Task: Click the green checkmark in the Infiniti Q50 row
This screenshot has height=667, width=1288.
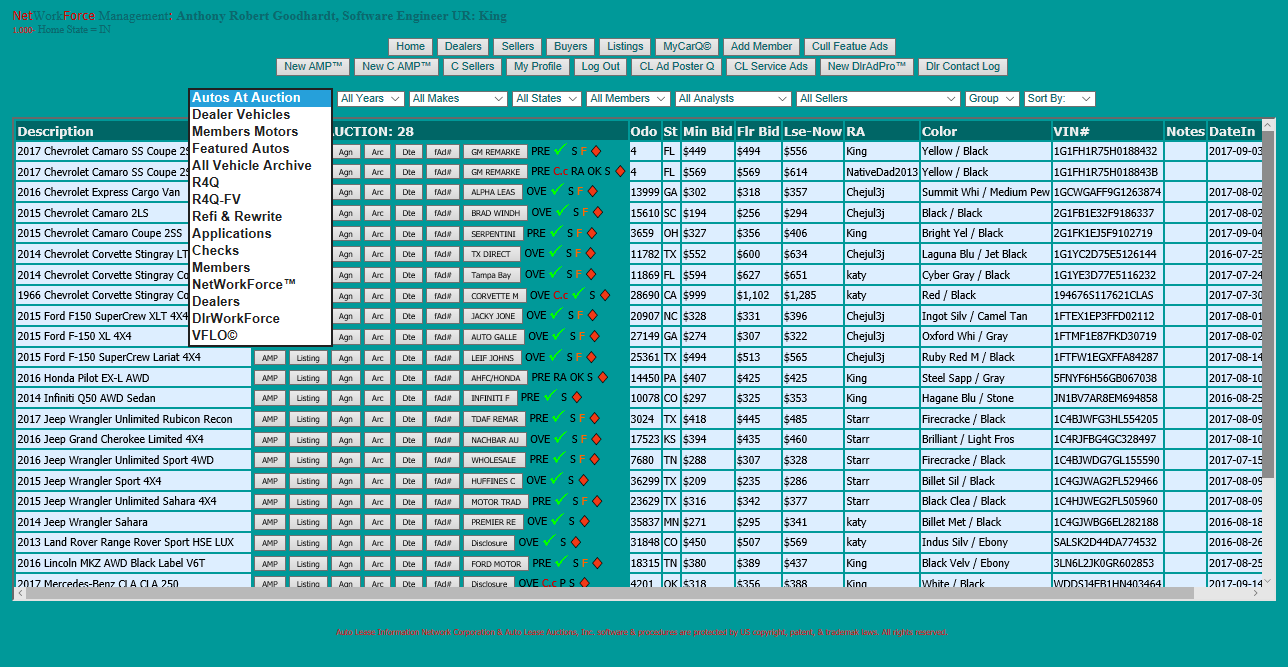Action: (551, 397)
